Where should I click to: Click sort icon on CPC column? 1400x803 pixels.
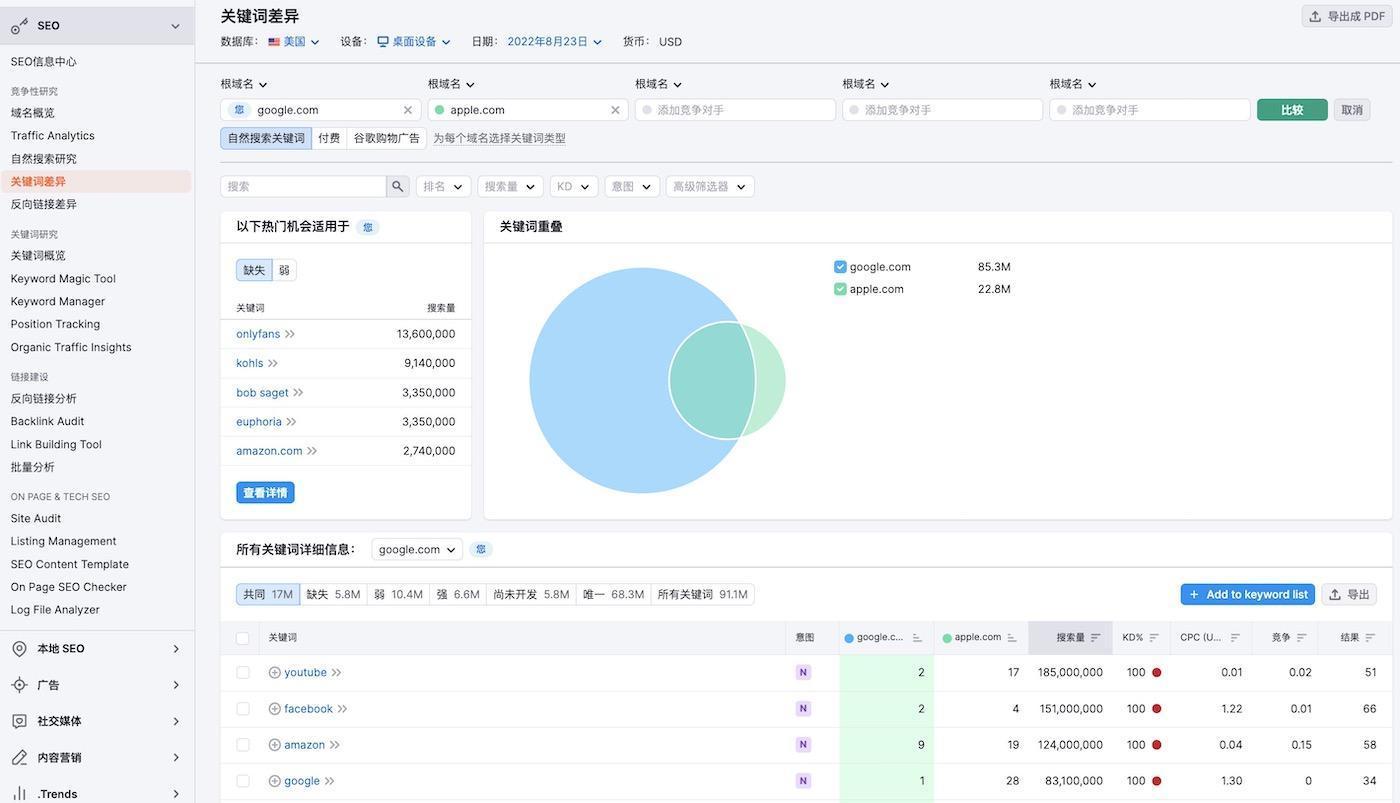click(x=1235, y=638)
